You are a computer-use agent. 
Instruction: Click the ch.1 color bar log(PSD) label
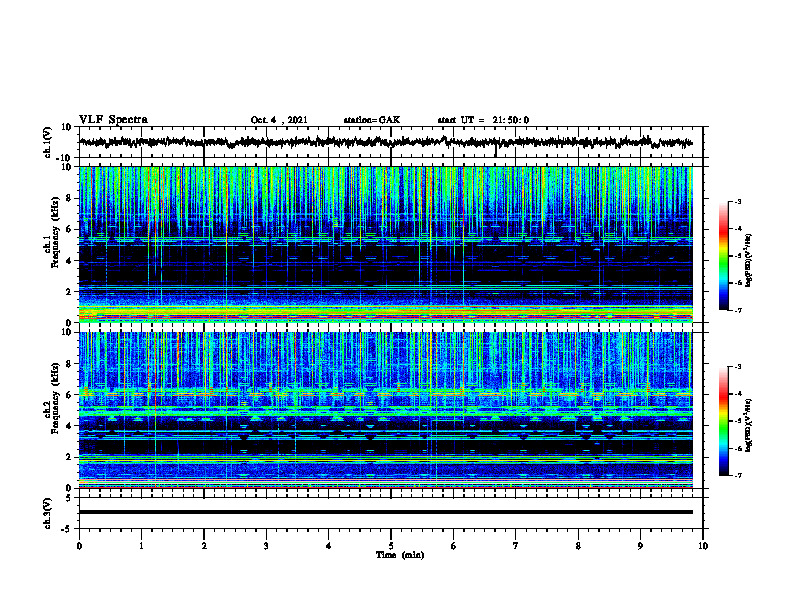click(x=748, y=260)
